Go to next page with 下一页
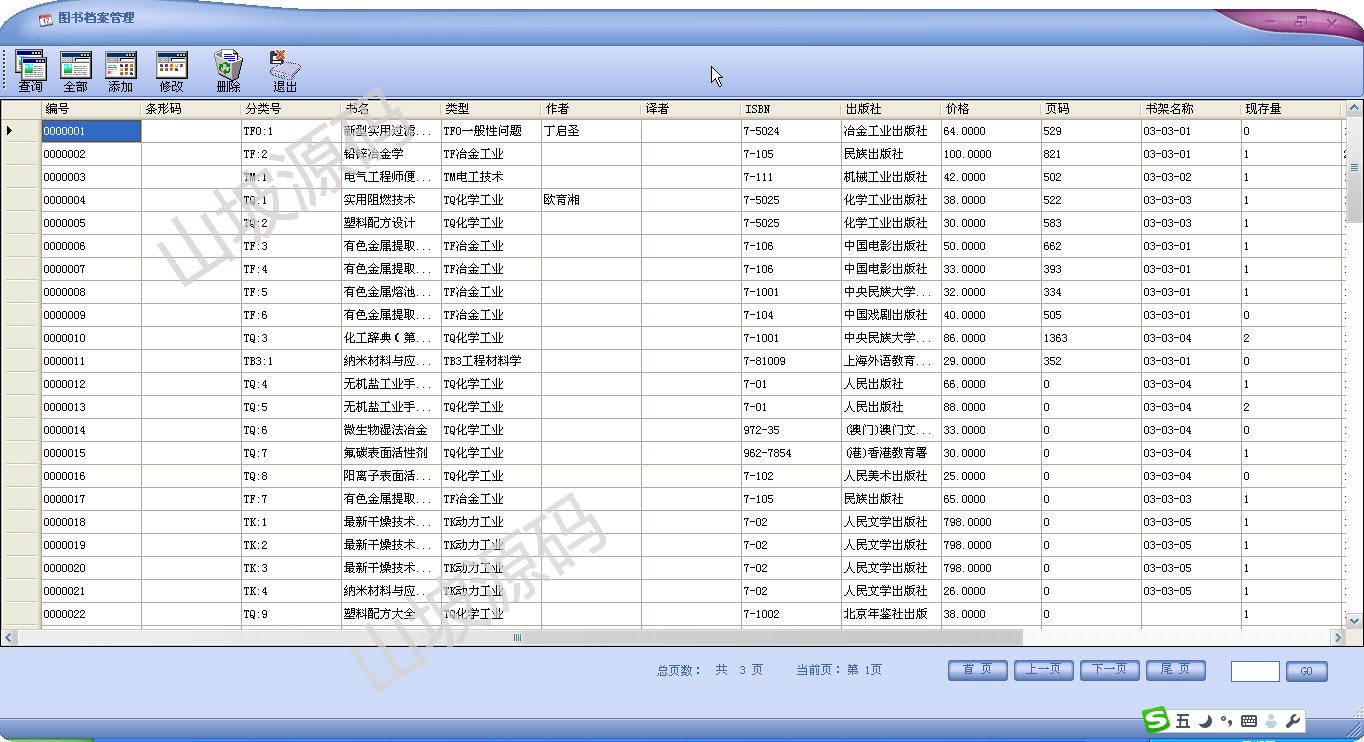This screenshot has height=742, width=1364. (1109, 670)
